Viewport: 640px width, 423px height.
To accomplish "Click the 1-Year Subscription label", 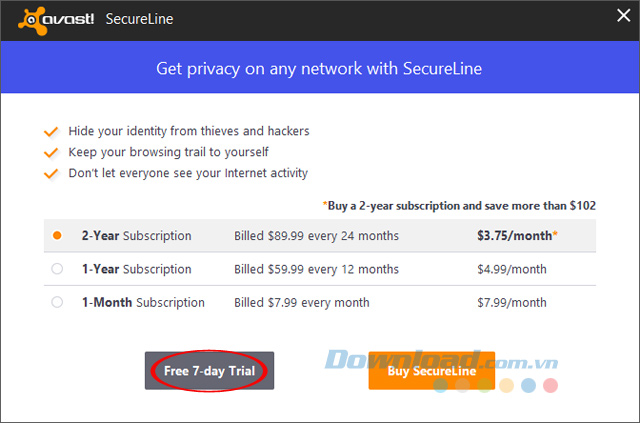I will [x=136, y=269].
